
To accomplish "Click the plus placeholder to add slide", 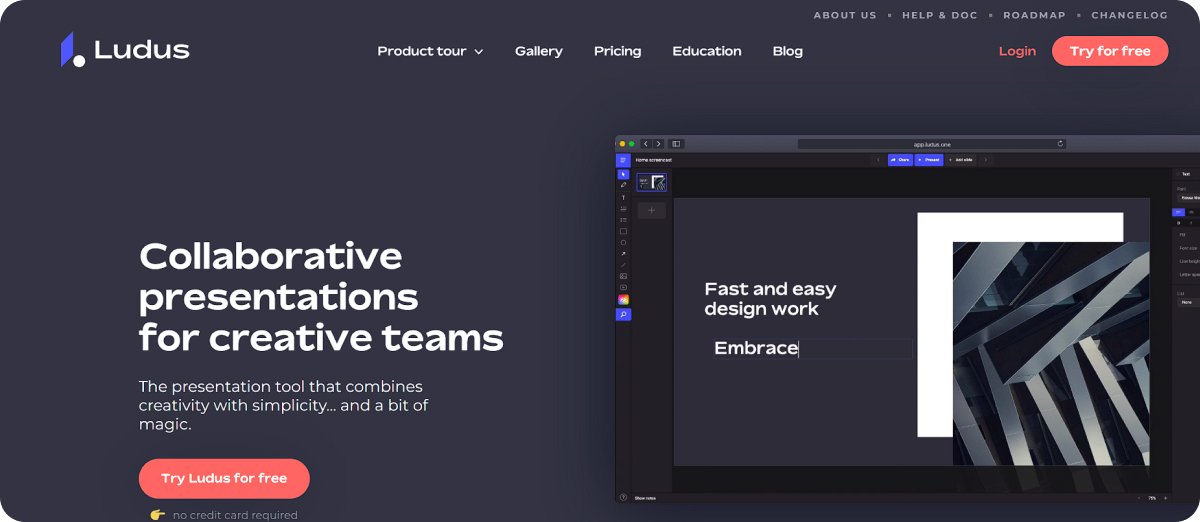I will tap(652, 210).
